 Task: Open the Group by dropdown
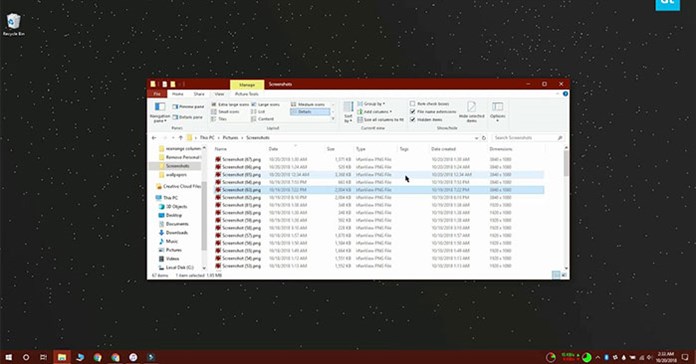tap(371, 104)
